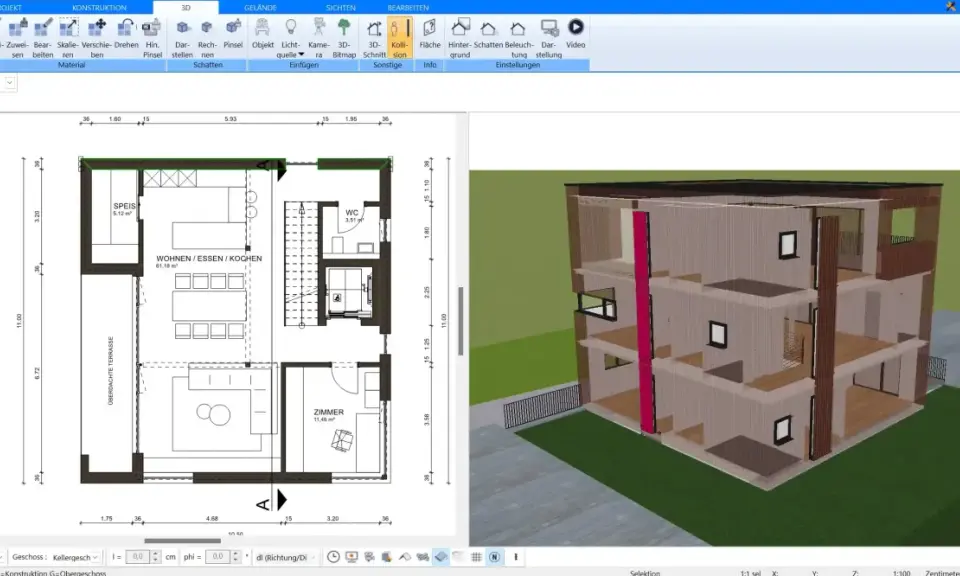Expand the small dropdown below the ribbon

pyautogui.click(x=9, y=82)
